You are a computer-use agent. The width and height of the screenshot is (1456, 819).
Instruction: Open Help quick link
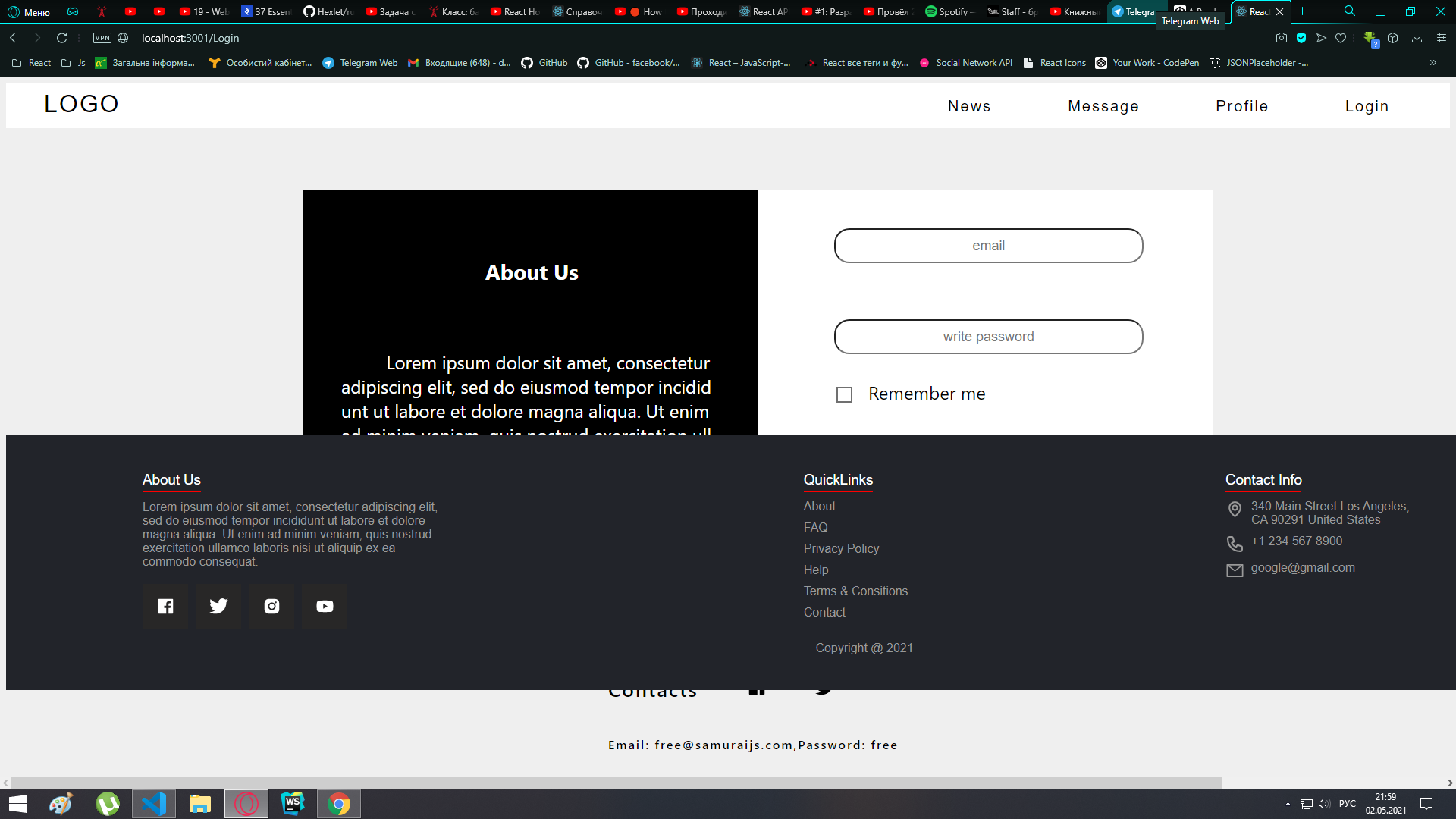coord(816,570)
